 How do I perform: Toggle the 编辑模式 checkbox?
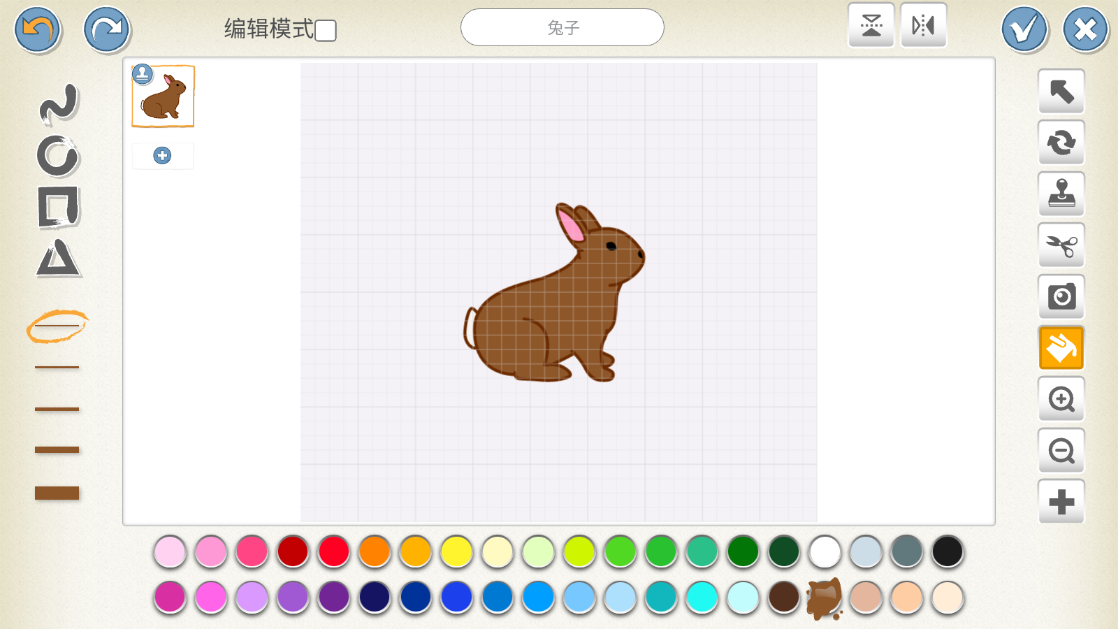point(326,30)
